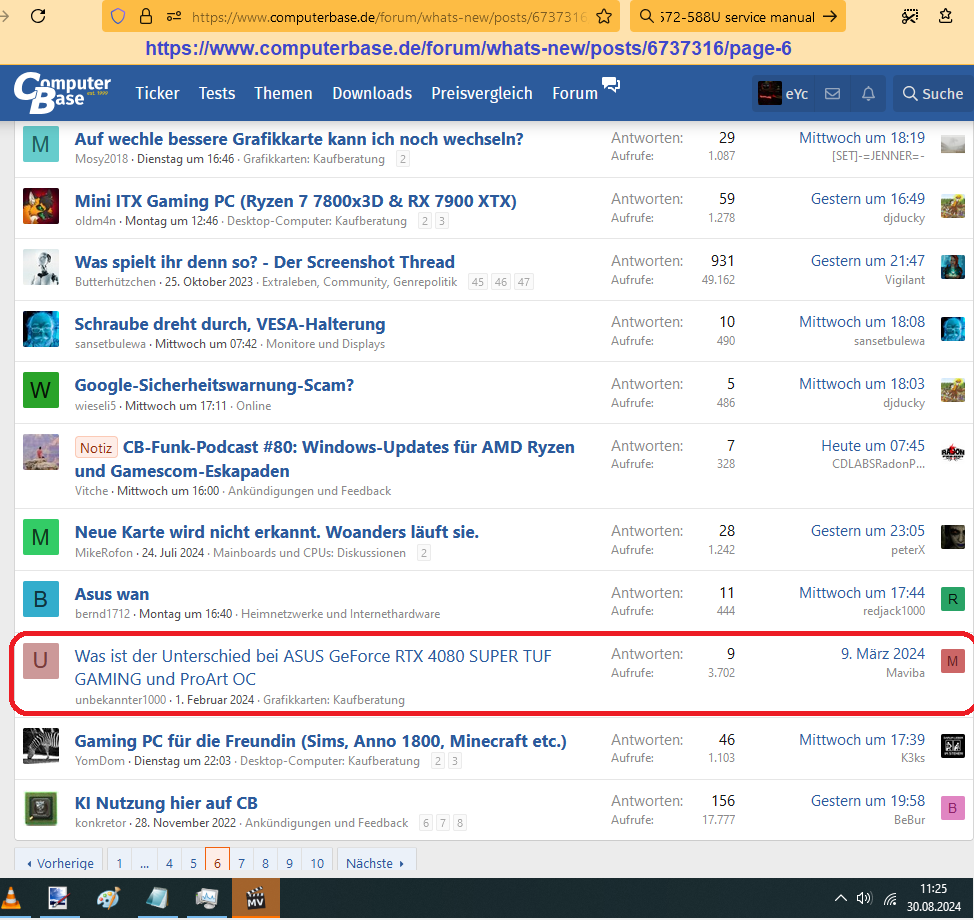The image size is (974, 920).
Task: Click konkretor's avatar image
Action: point(41,808)
